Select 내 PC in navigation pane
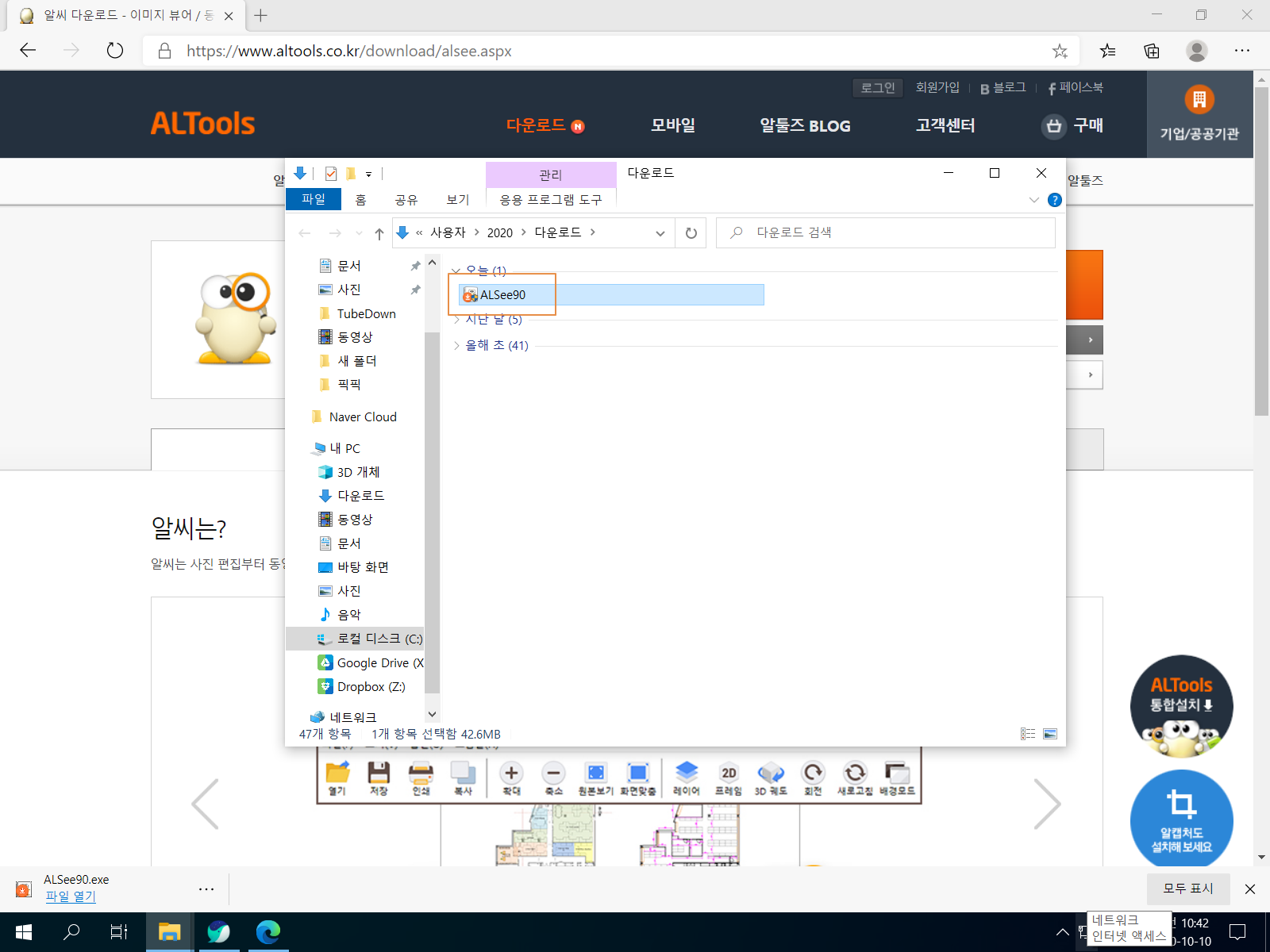This screenshot has width=1270, height=952. [344, 449]
